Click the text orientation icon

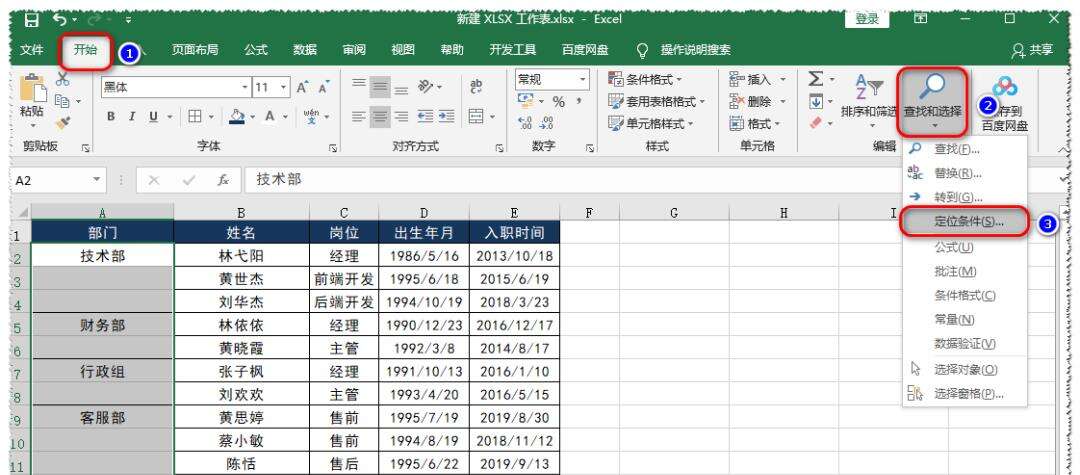[425, 87]
